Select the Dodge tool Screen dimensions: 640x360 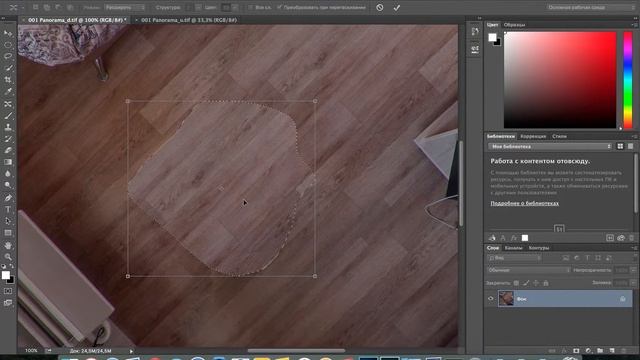[8, 185]
